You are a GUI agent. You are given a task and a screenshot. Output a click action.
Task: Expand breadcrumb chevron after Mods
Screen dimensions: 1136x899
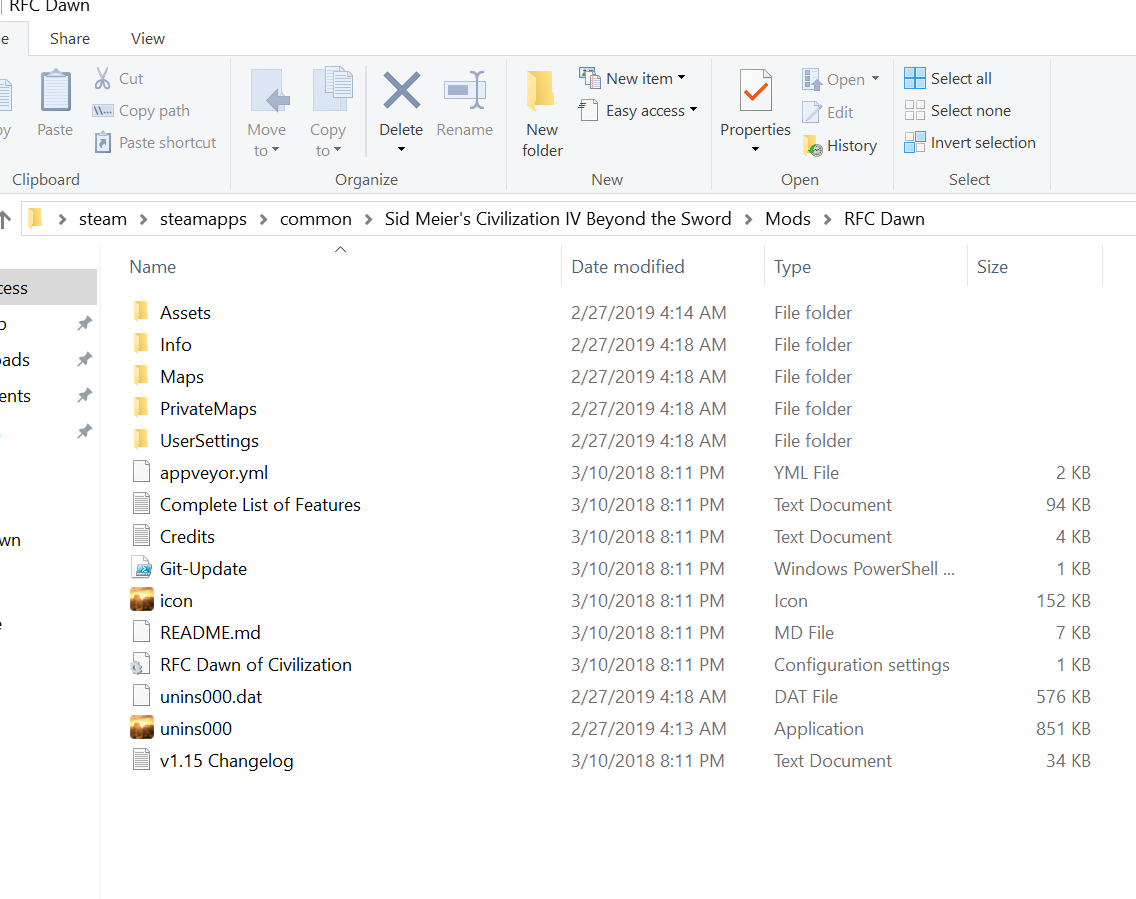tap(827, 219)
